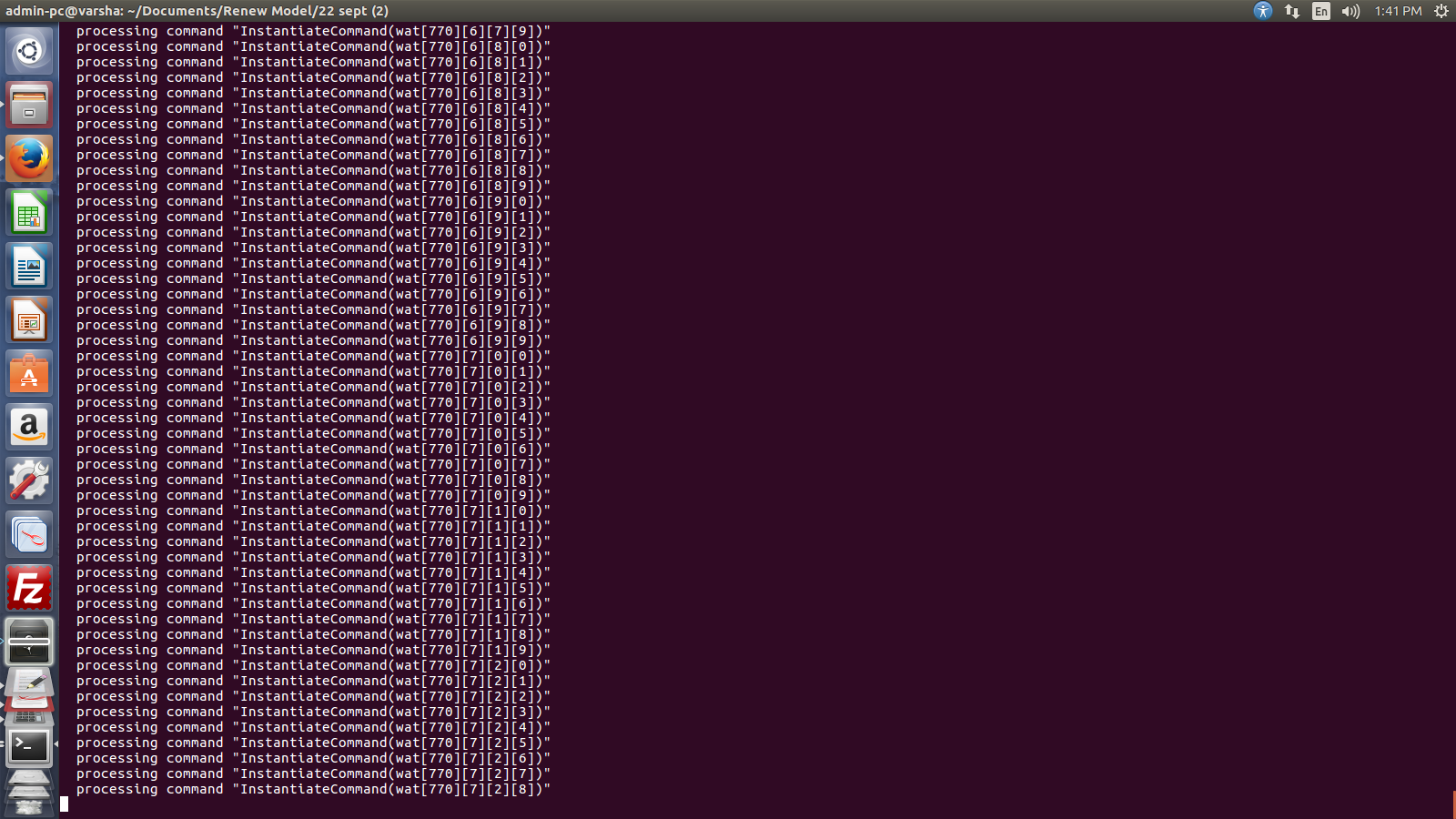
Task: Open the Amazon launcher icon
Action: click(29, 427)
